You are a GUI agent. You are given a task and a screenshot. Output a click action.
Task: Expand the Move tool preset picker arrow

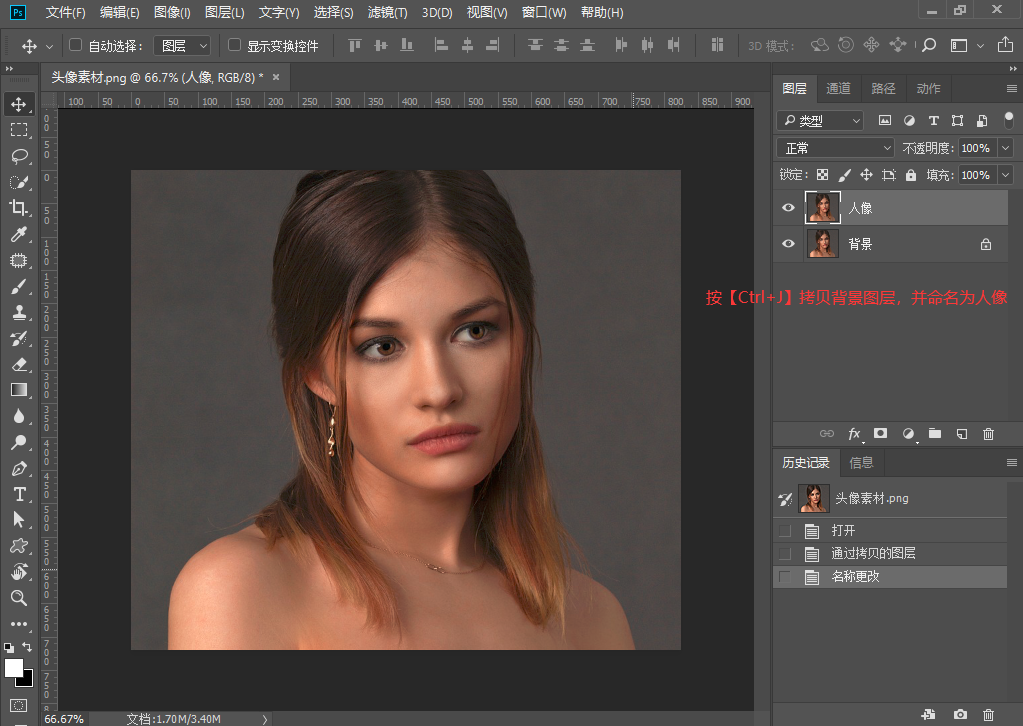point(49,46)
